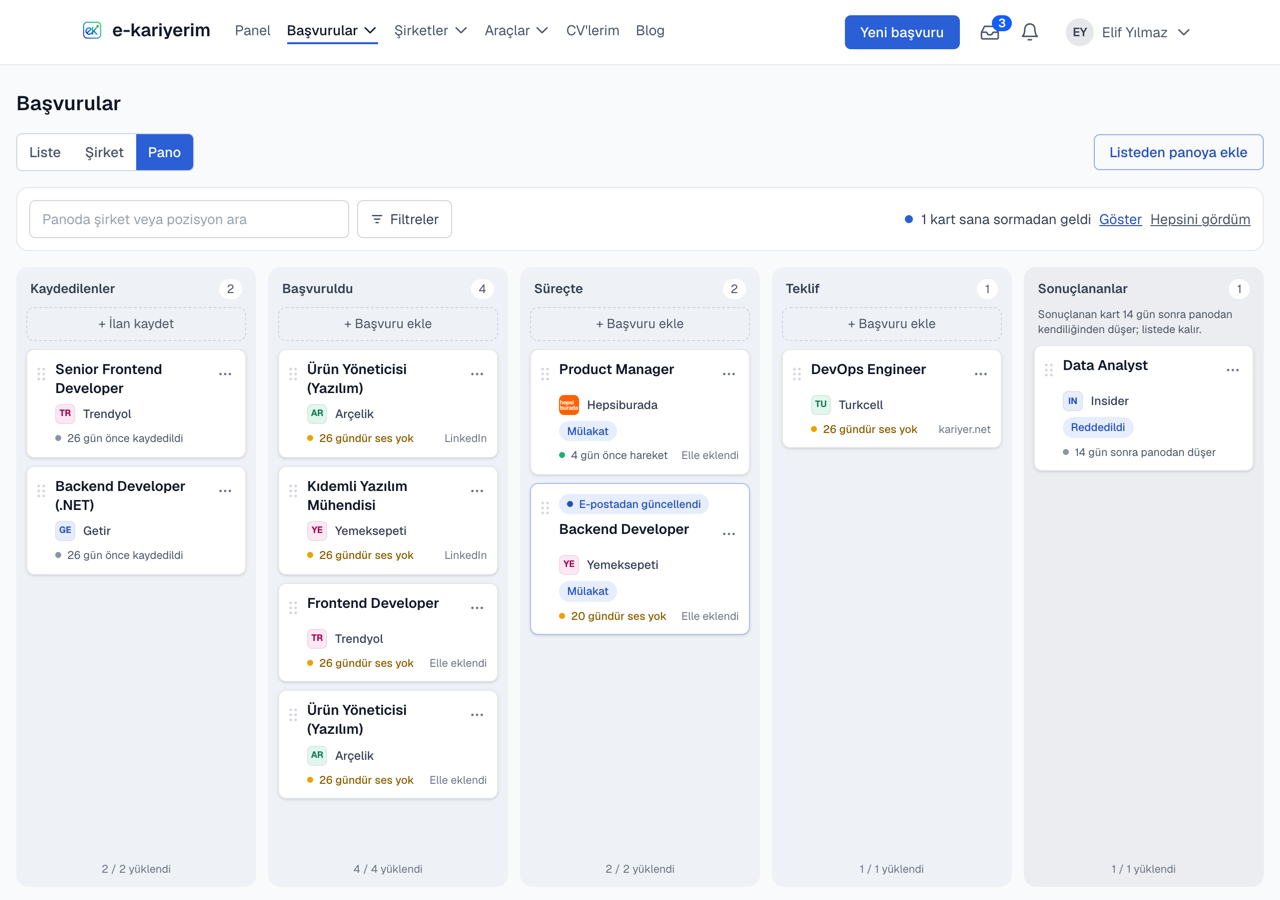
Task: Click + Başvuru ekle in Süreçte column
Action: [x=640, y=324]
